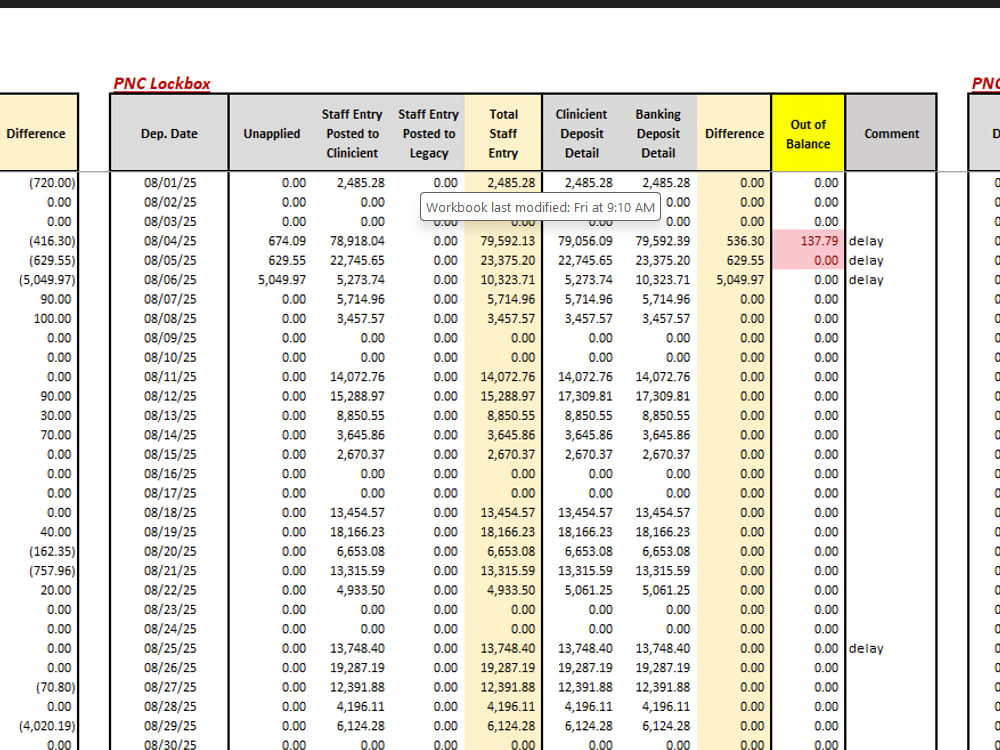Select staff entry value 14,072.76

pyautogui.click(x=357, y=376)
